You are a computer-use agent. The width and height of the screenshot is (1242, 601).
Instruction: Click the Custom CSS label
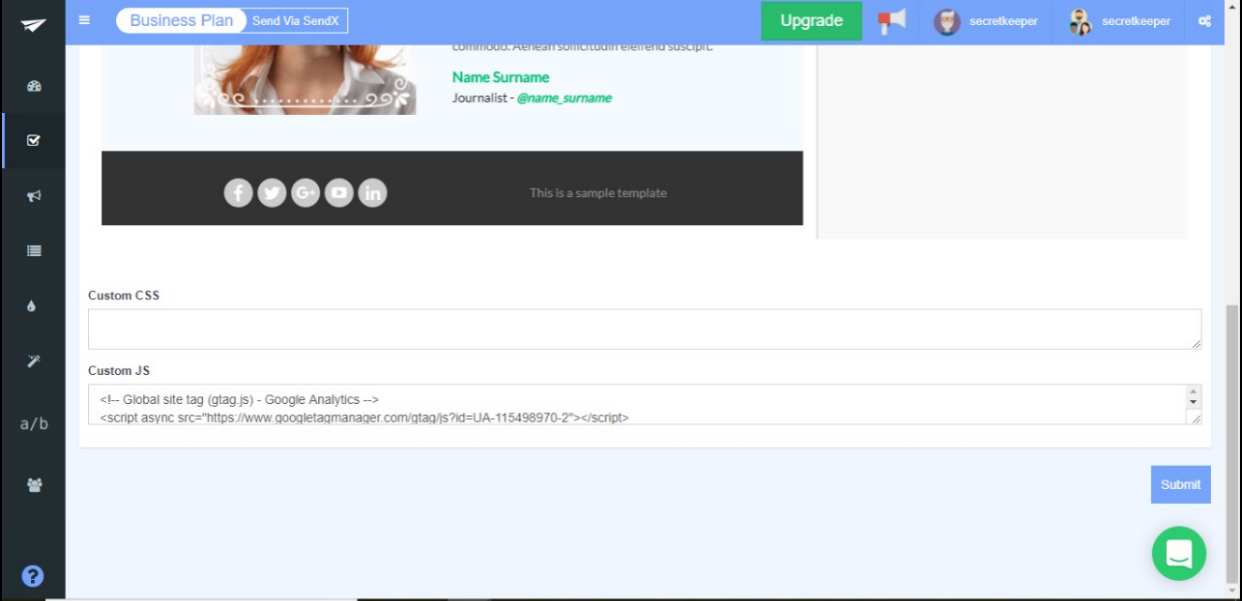pos(124,295)
